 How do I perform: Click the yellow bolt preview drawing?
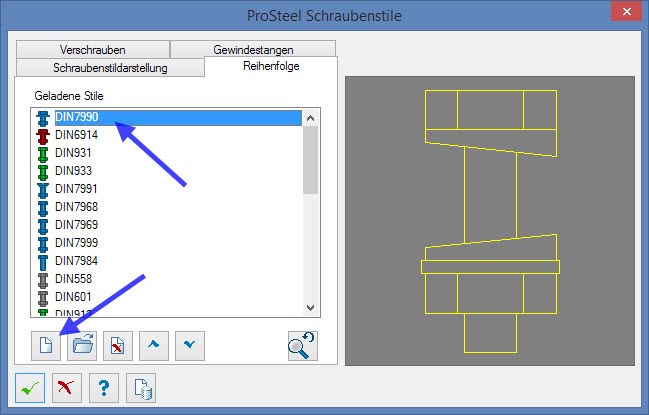490,221
